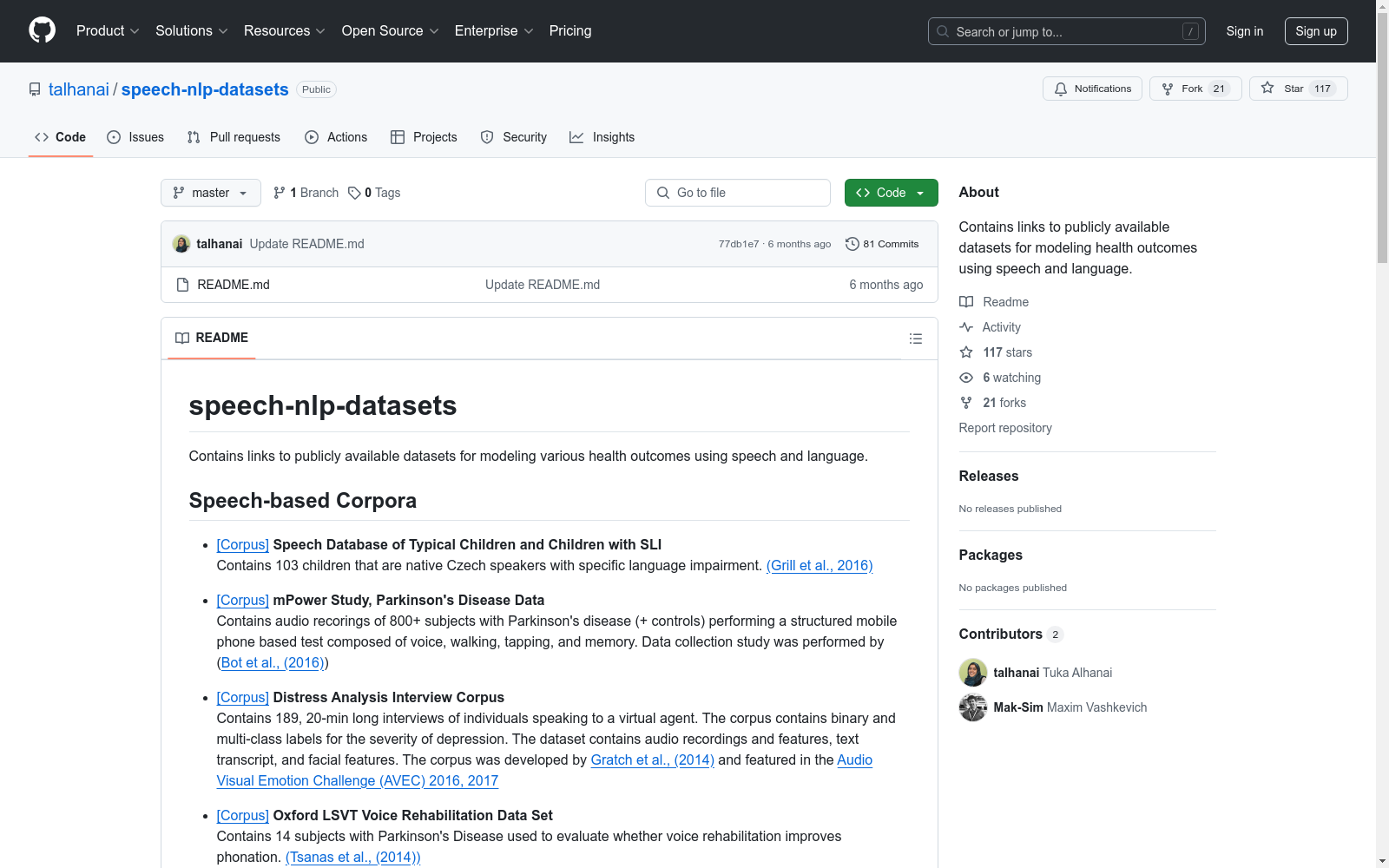Go to the Pricing page
The height and width of the screenshot is (868, 1389).
pyautogui.click(x=570, y=30)
